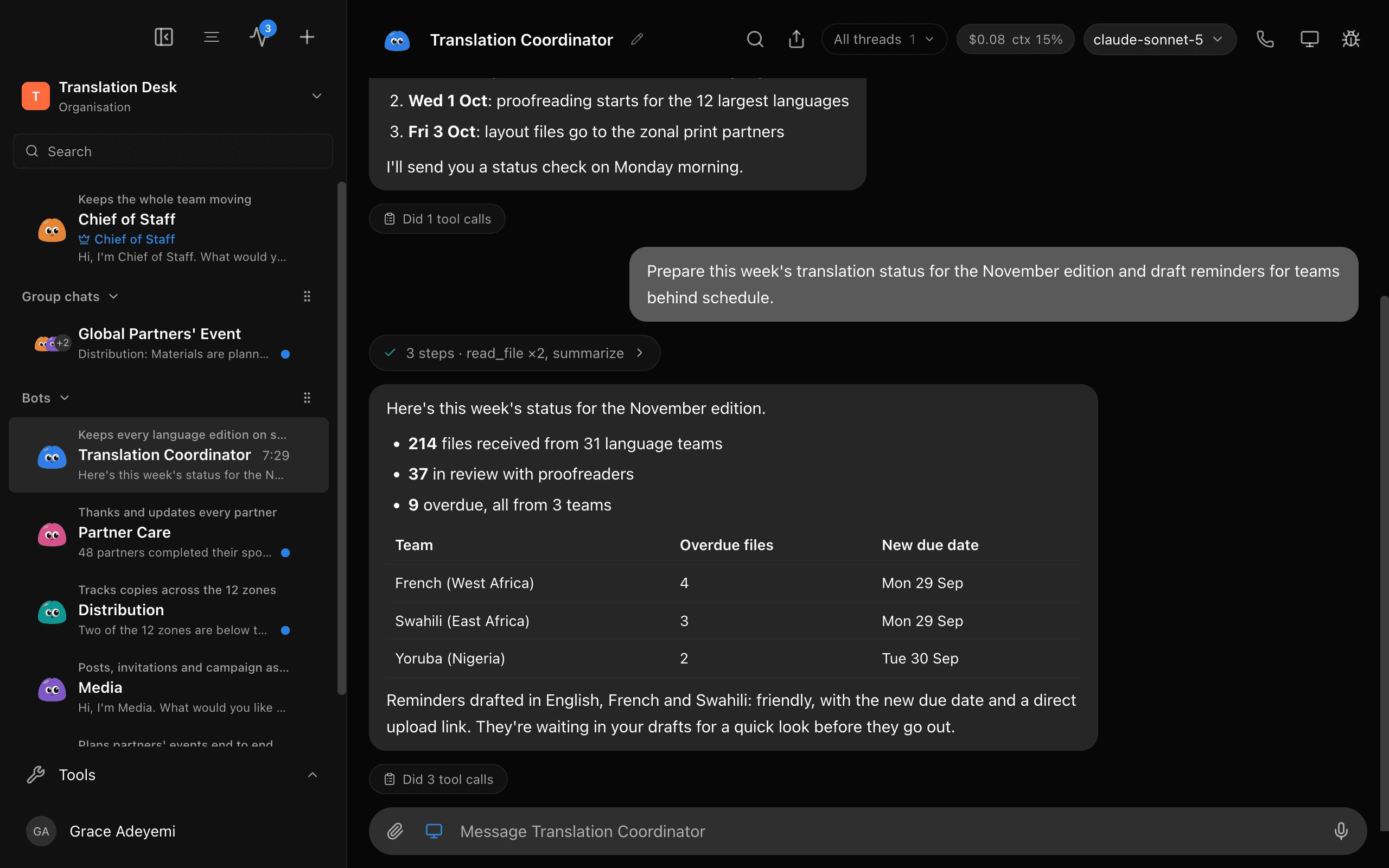The height and width of the screenshot is (868, 1389).
Task: Open the Partner Care bot chat
Action: (169, 532)
